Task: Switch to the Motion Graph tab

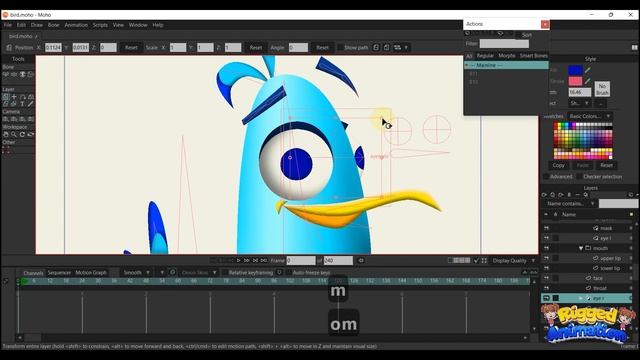Action: pos(91,272)
